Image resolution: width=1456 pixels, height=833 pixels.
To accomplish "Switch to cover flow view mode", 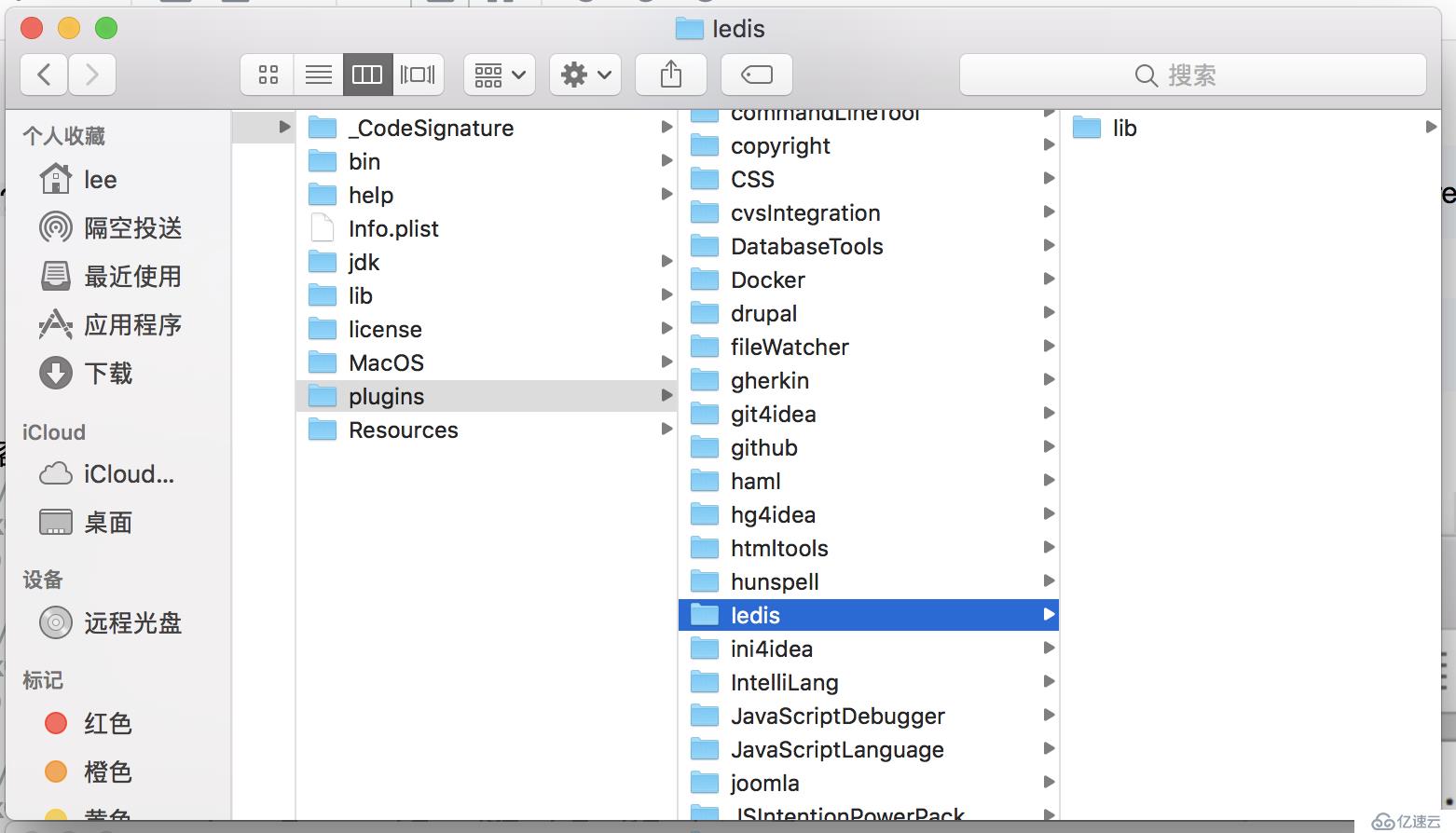I will 418,75.
